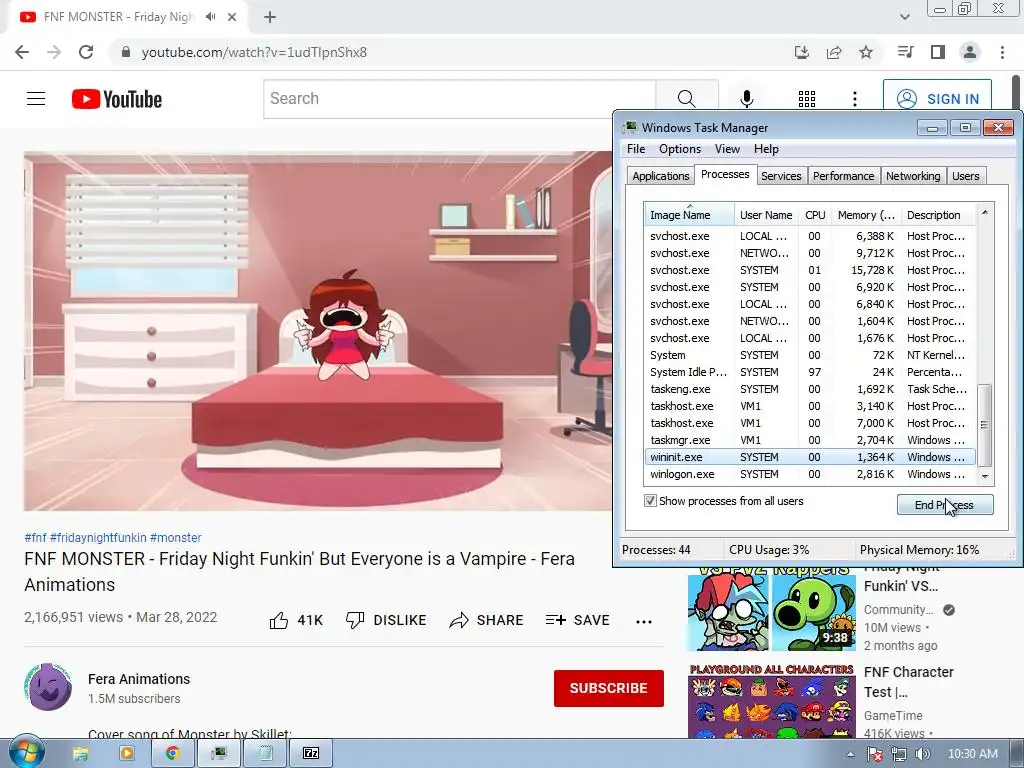
Task: Click the YouTube search magnifier button
Action: point(686,99)
